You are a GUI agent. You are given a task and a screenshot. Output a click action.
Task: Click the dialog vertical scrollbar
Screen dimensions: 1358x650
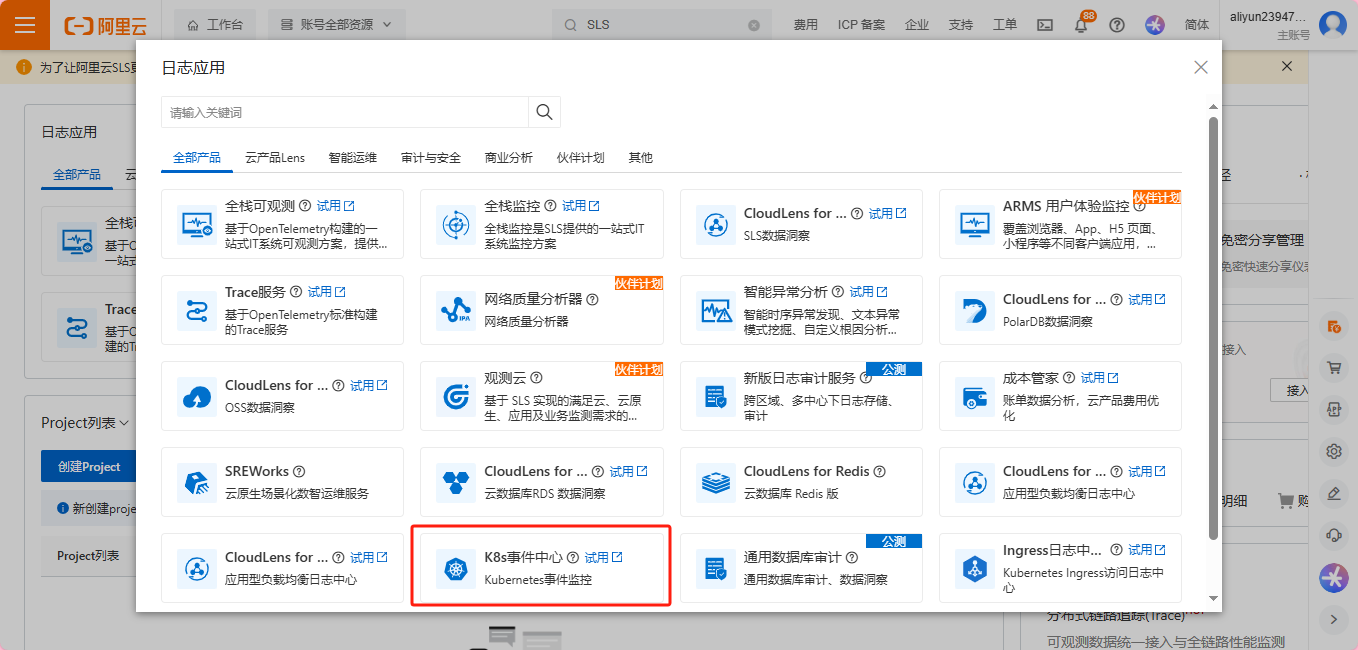coord(1214,327)
